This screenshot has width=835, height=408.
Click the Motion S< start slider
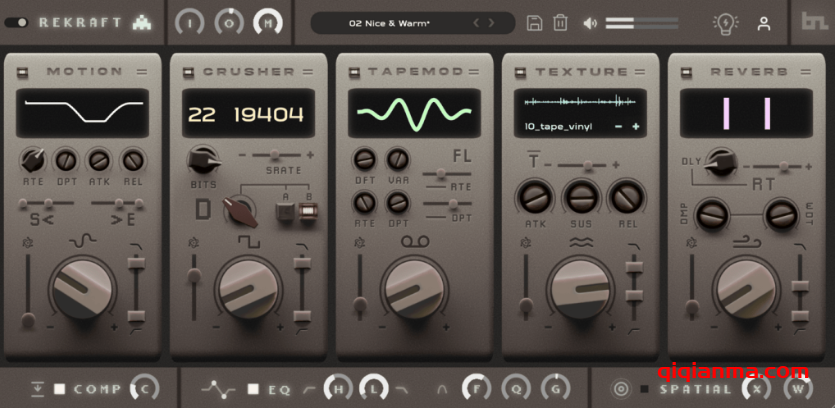click(x=47, y=203)
